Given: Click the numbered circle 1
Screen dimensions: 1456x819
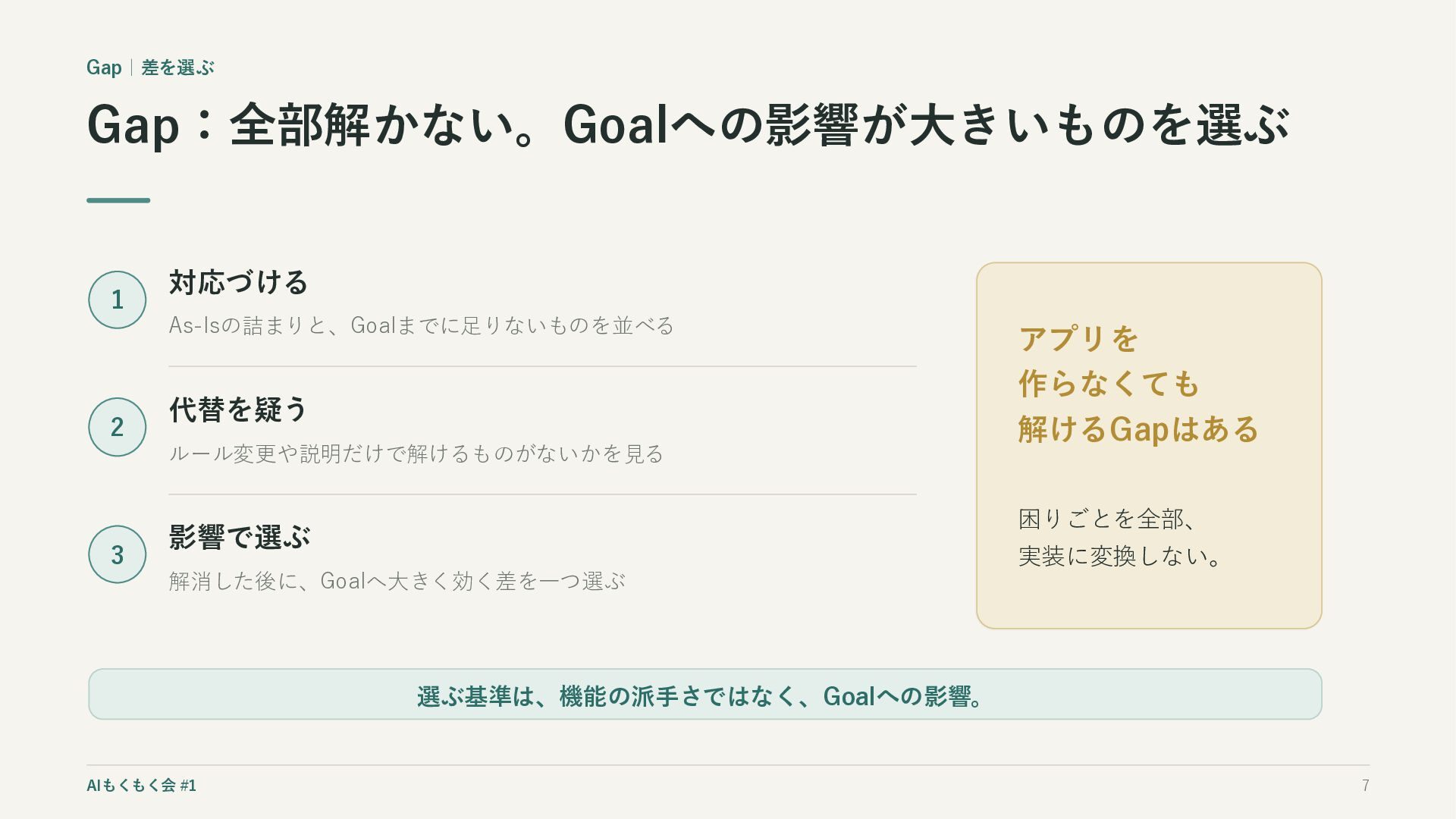Looking at the screenshot, I should (117, 300).
